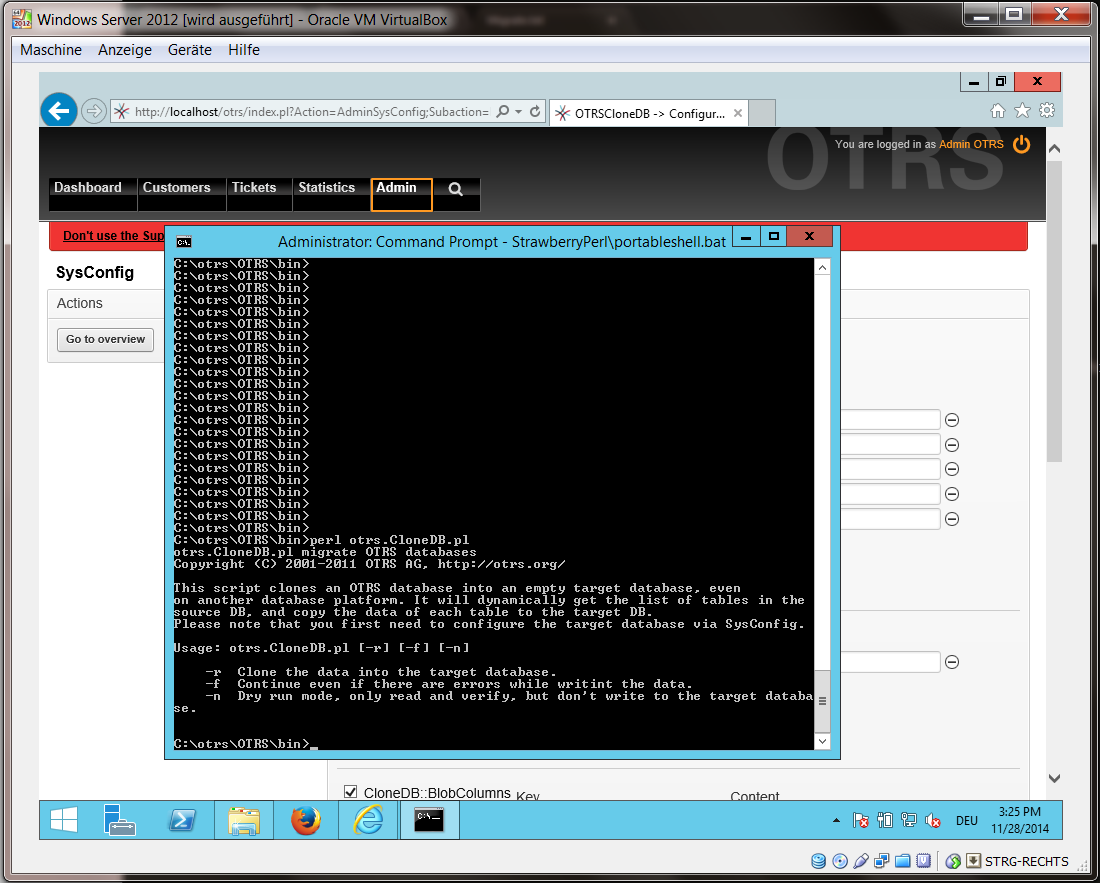Click the Go to overview button

pos(104,339)
